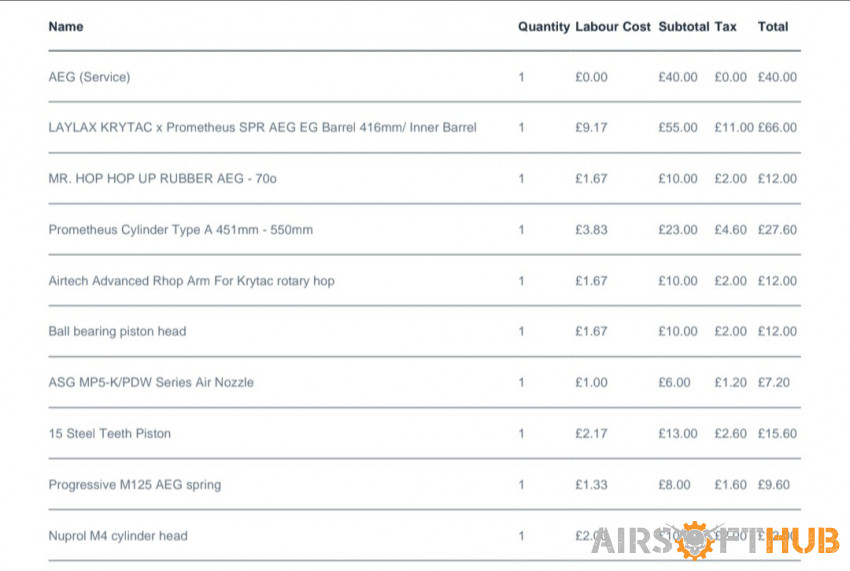Click the Total column header
Screen dimensions: 850x571
click(772, 27)
